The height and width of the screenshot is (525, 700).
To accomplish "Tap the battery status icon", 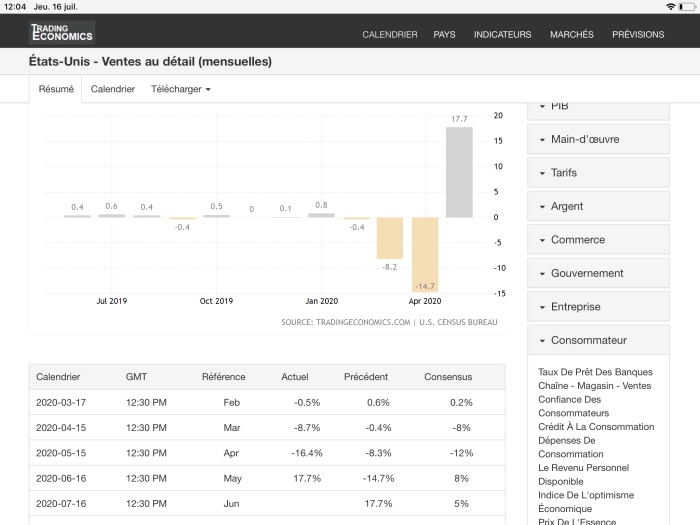I will 687,6.
